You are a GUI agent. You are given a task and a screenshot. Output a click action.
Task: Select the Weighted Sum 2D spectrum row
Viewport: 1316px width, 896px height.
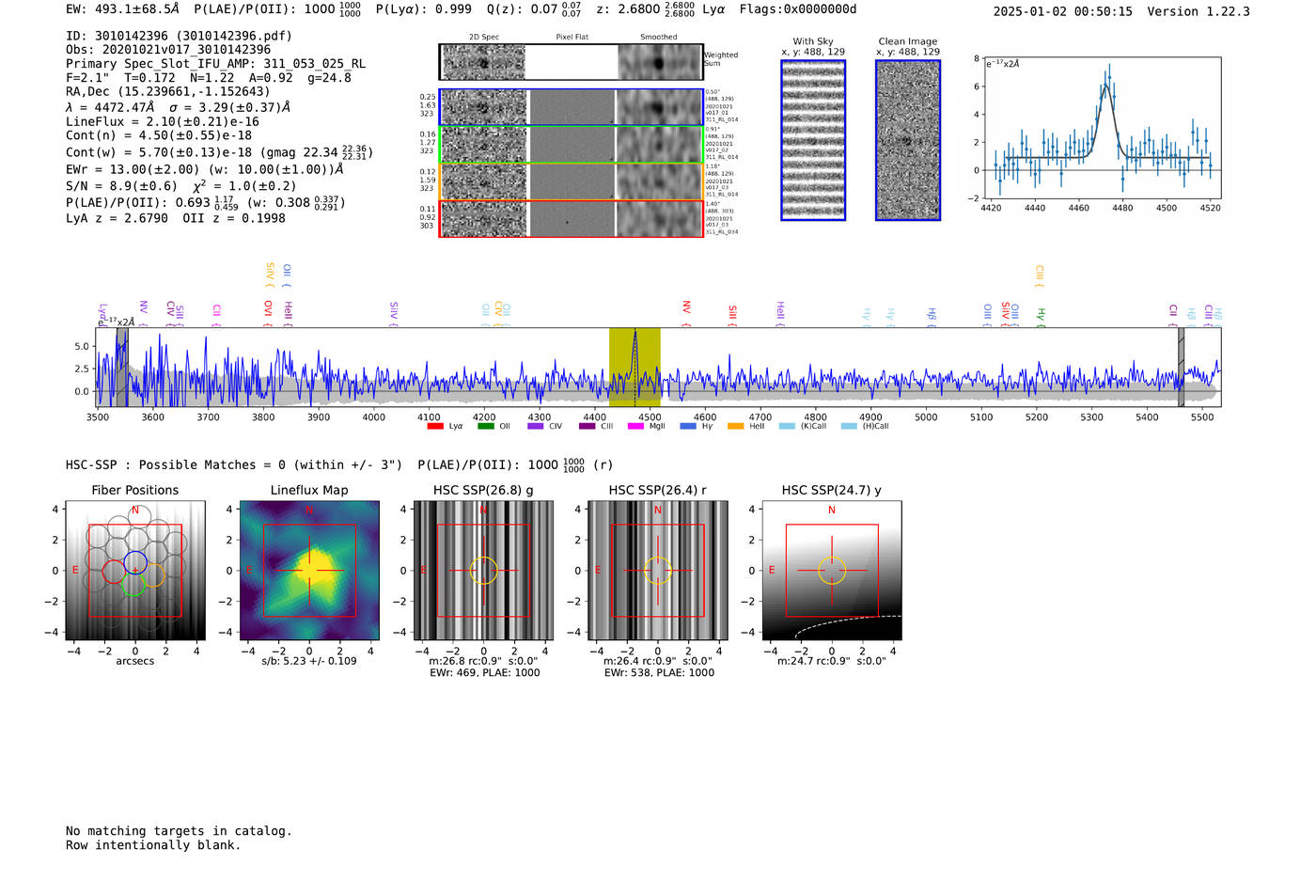[571, 62]
